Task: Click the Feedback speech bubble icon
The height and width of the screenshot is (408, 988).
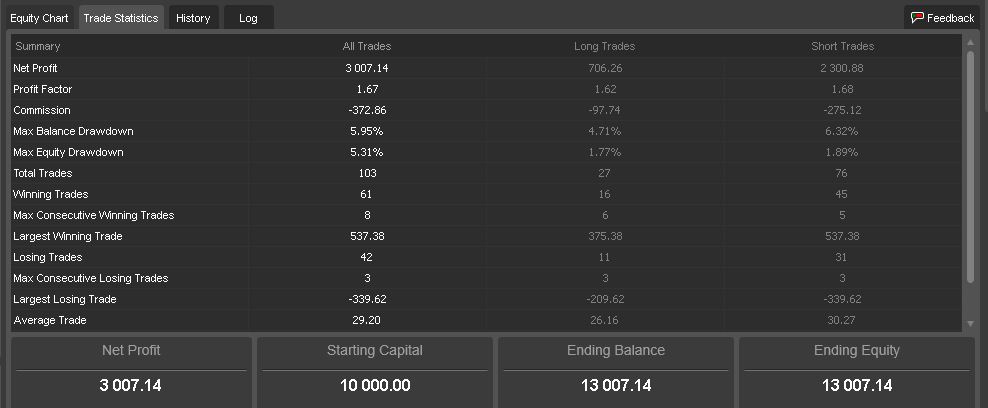Action: pos(917,18)
